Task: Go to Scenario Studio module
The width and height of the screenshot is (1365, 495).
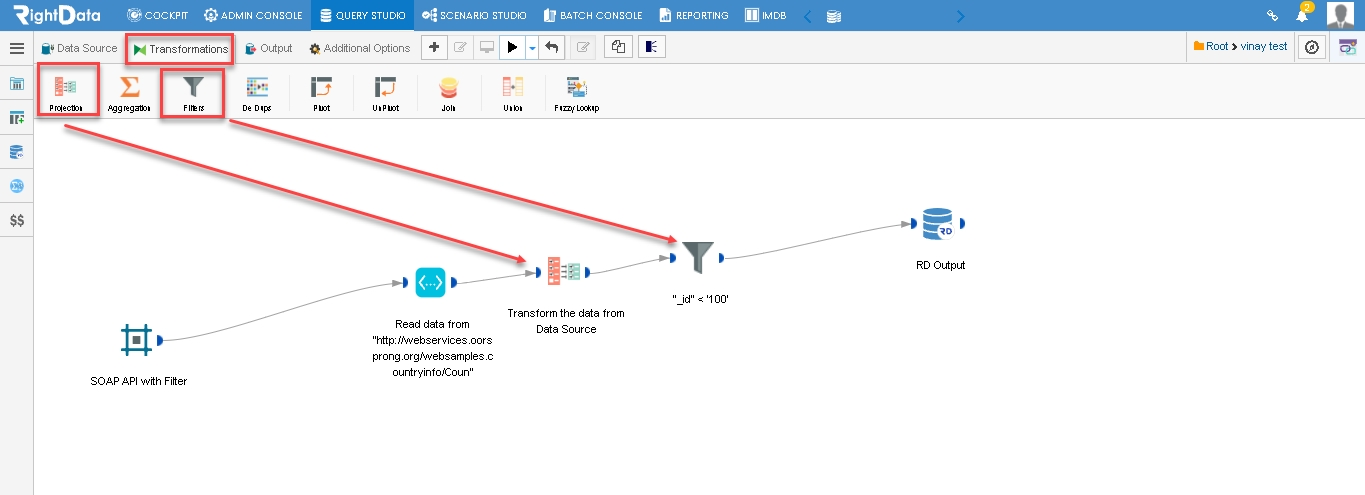Action: tap(474, 16)
